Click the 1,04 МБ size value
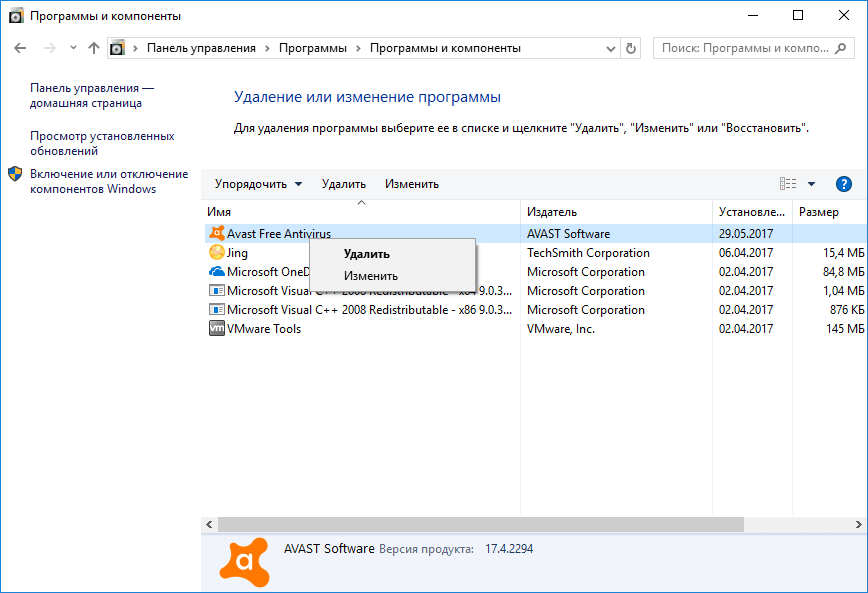 (x=843, y=291)
